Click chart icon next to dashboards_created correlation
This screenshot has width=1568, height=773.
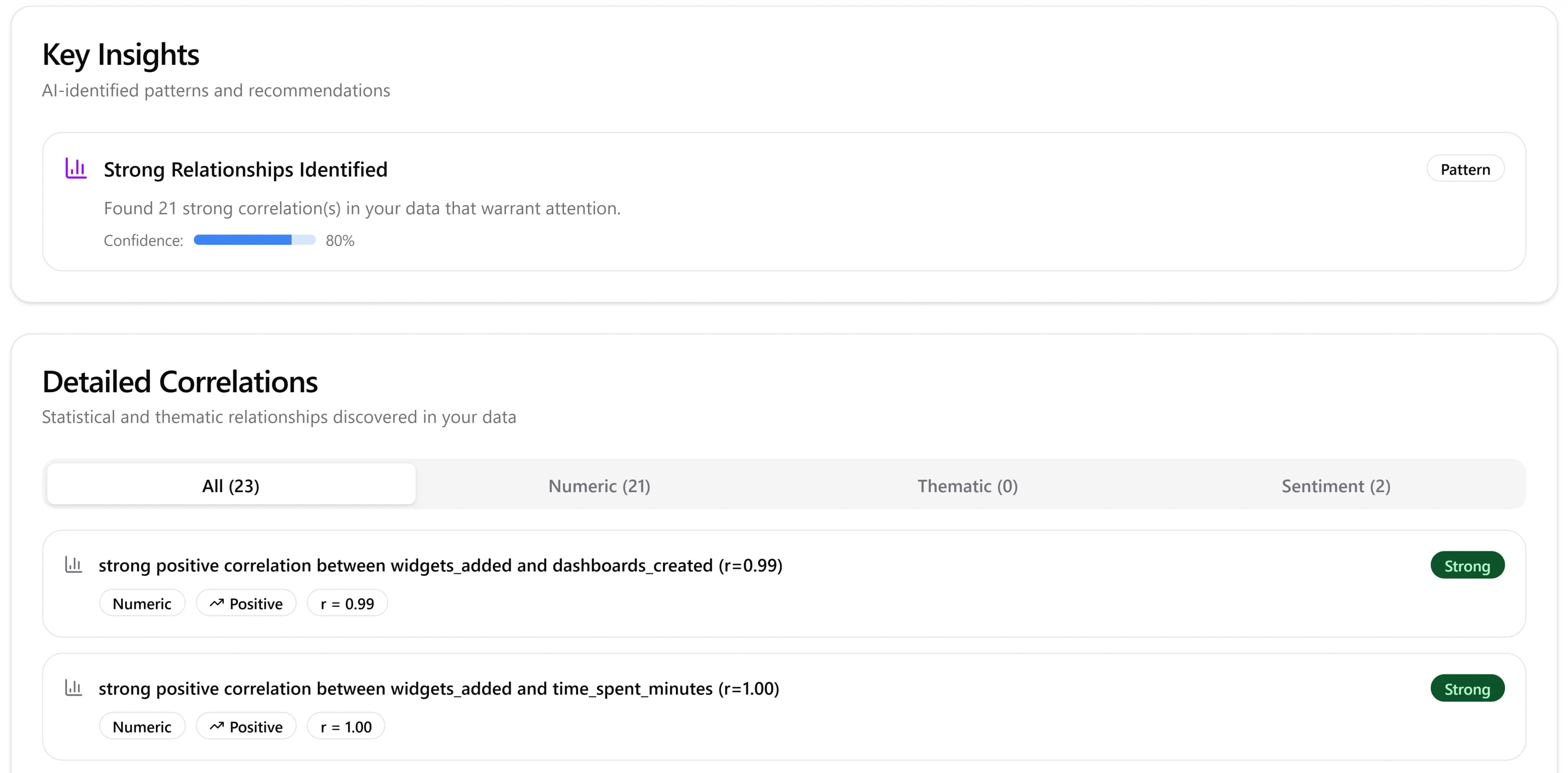click(73, 564)
